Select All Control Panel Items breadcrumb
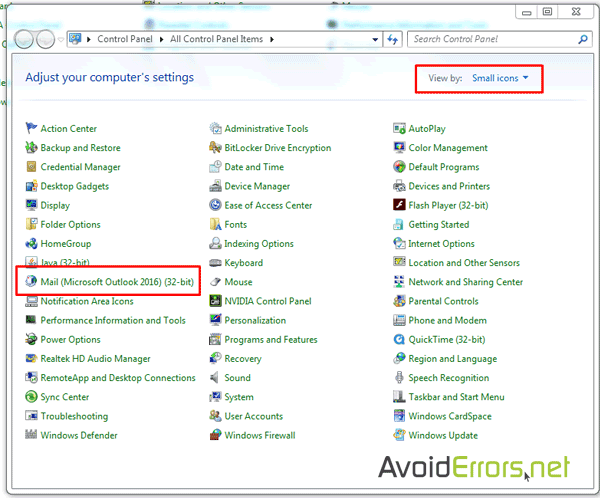This screenshot has height=498, width=600. point(217,40)
